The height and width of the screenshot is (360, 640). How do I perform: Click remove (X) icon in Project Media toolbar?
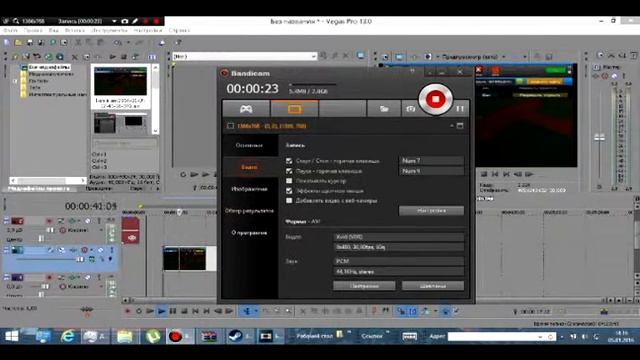click(x=75, y=57)
